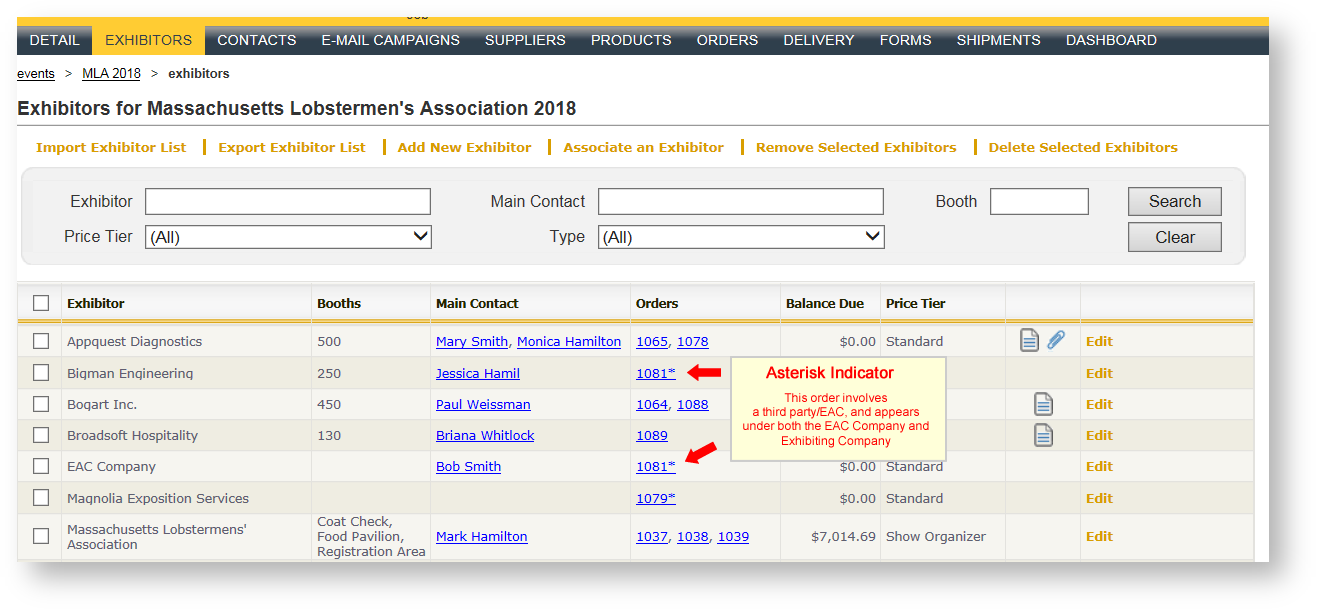
Task: Open document icon in Broadsoft Hospitality row
Action: pos(1043,435)
